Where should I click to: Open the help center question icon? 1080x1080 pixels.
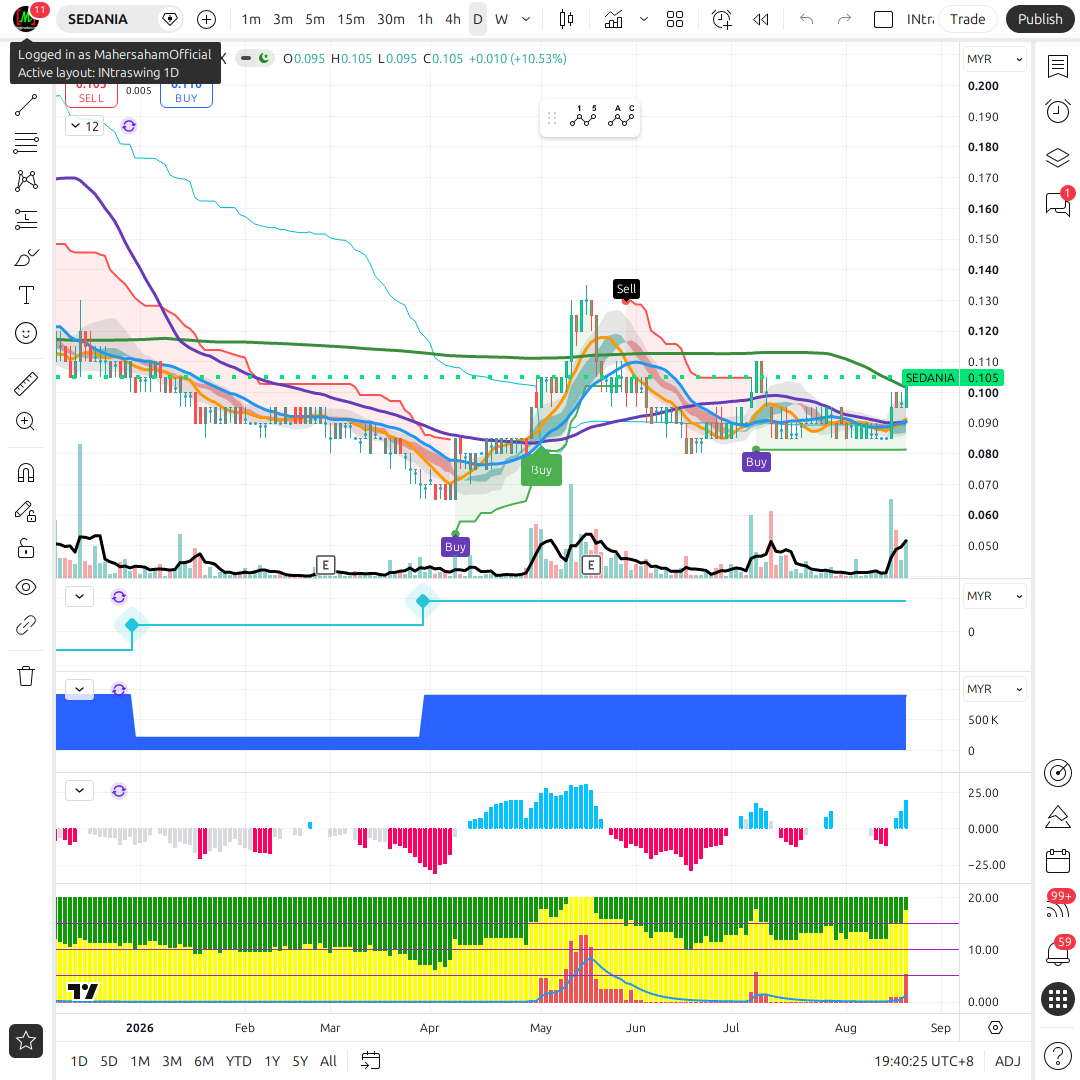click(1057, 1055)
